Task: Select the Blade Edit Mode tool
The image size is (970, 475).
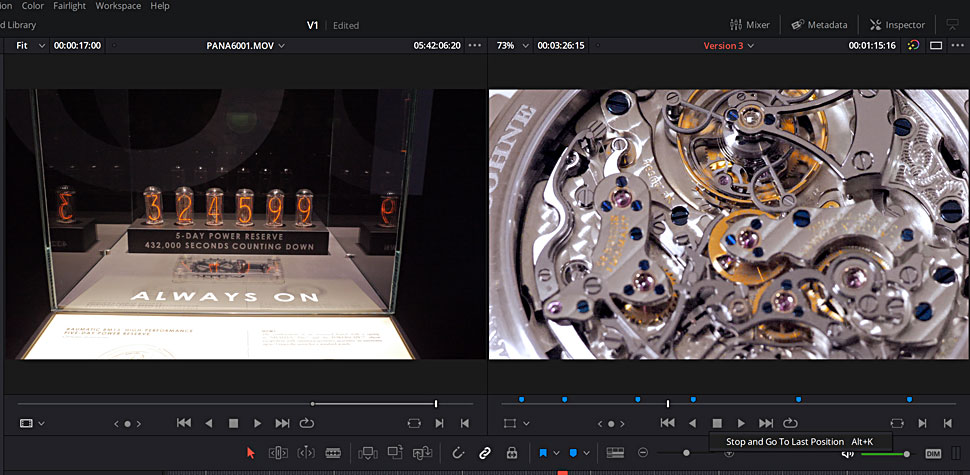Action: pos(333,453)
